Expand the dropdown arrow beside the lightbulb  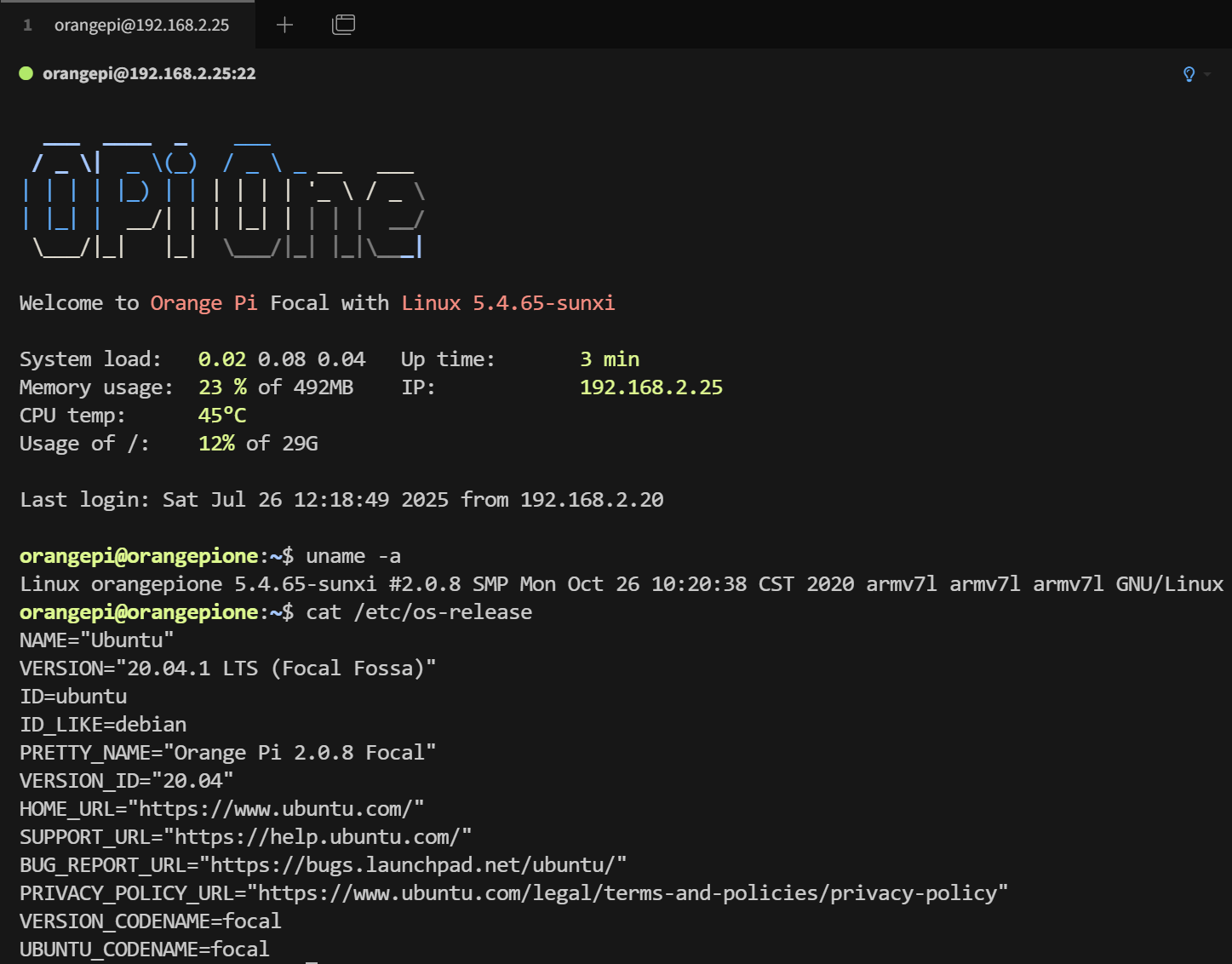click(1207, 74)
